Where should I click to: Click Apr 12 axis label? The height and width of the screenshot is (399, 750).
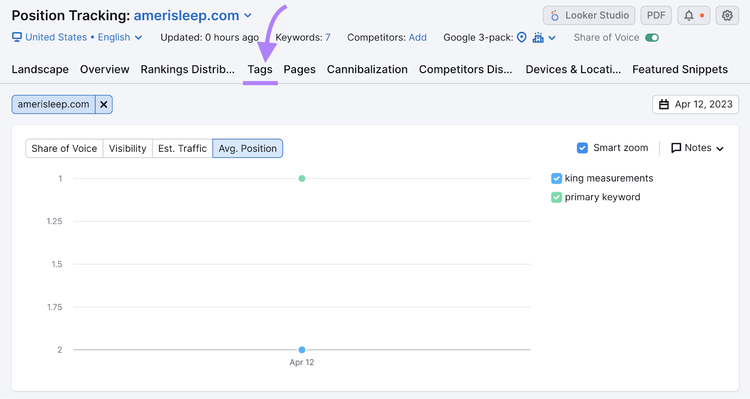tap(302, 362)
